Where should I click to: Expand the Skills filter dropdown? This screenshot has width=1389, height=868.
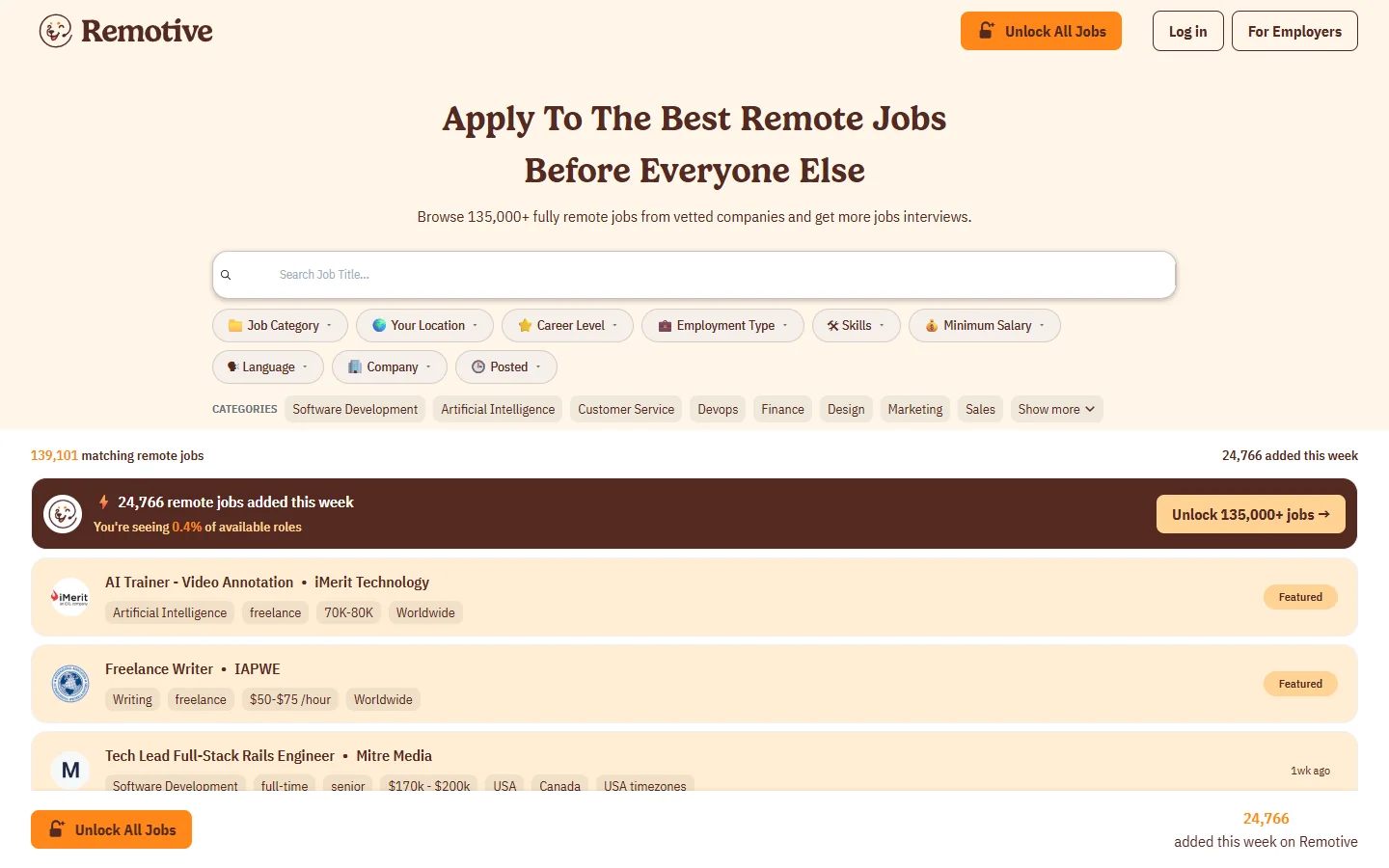[857, 326]
